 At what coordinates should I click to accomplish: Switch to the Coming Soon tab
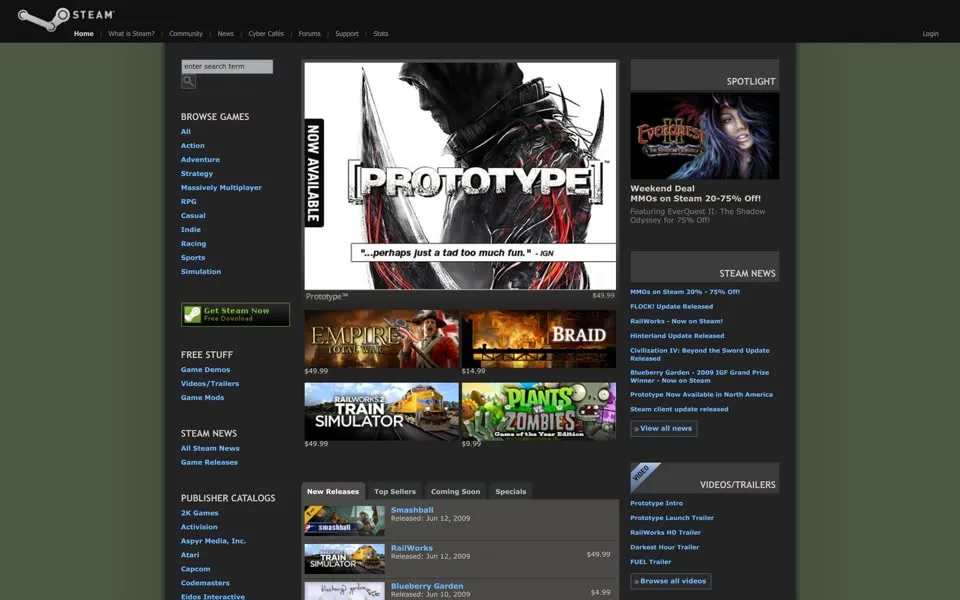(456, 492)
